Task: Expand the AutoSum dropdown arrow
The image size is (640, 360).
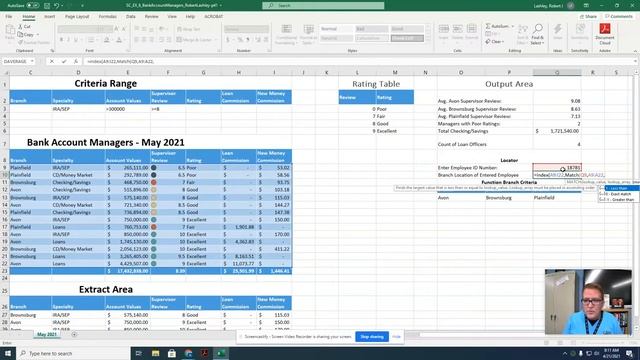Action: pos(513,27)
